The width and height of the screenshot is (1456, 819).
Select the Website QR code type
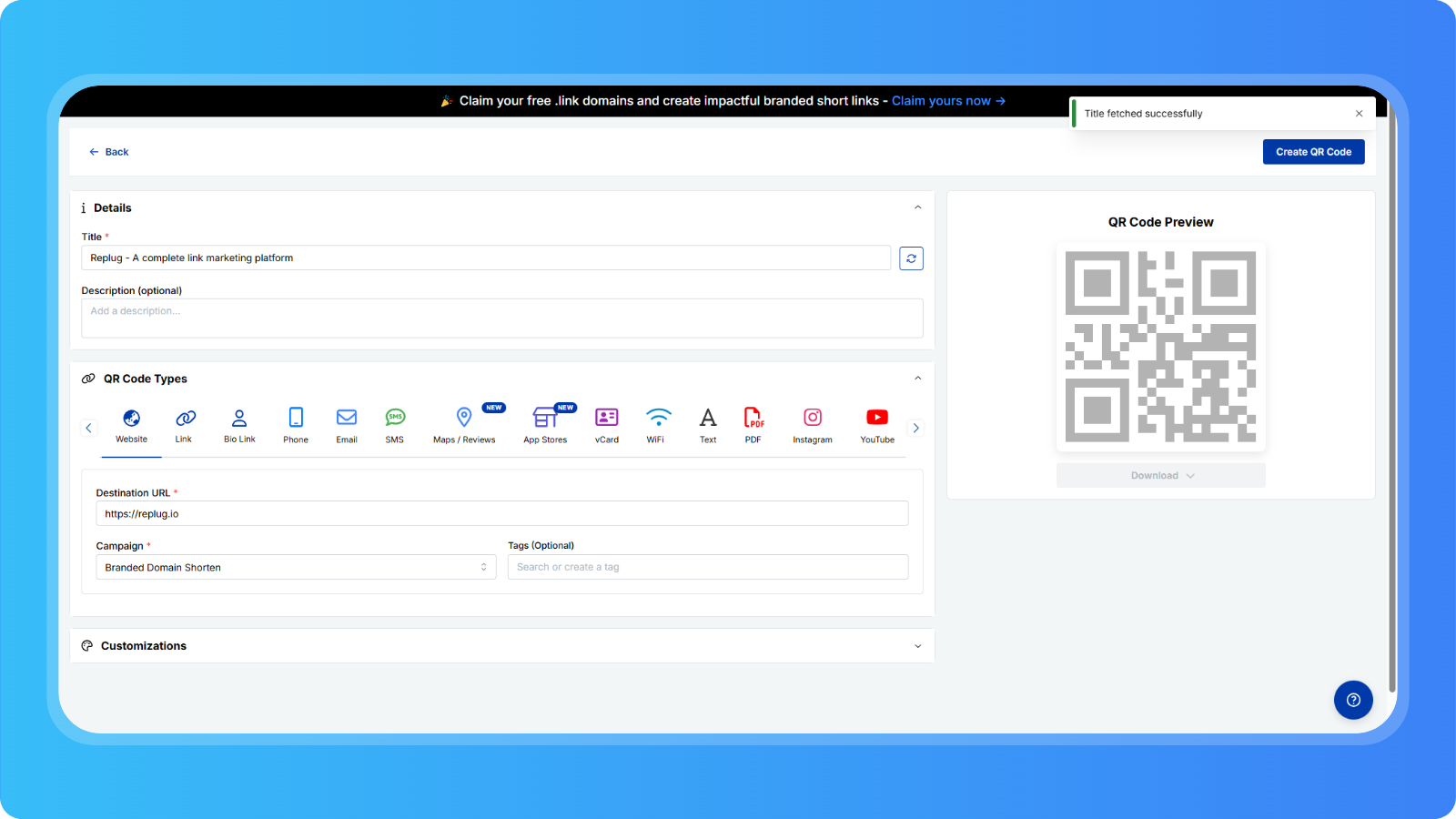coord(131,426)
